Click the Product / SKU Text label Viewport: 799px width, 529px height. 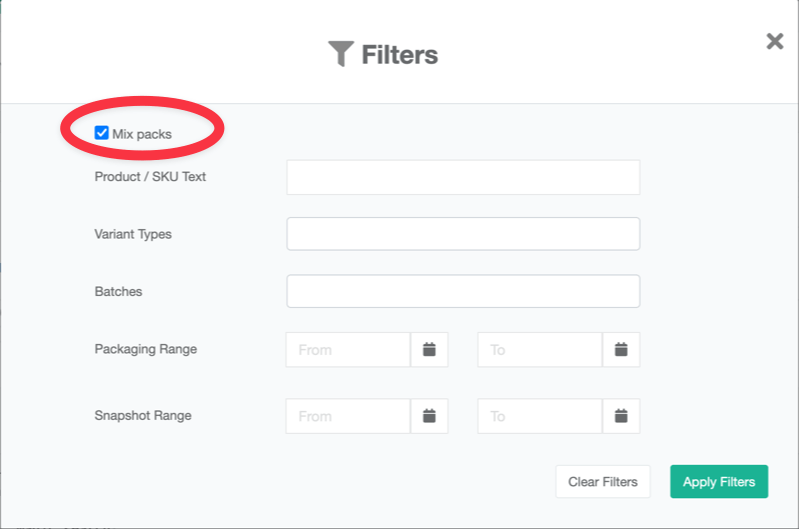coord(150,177)
